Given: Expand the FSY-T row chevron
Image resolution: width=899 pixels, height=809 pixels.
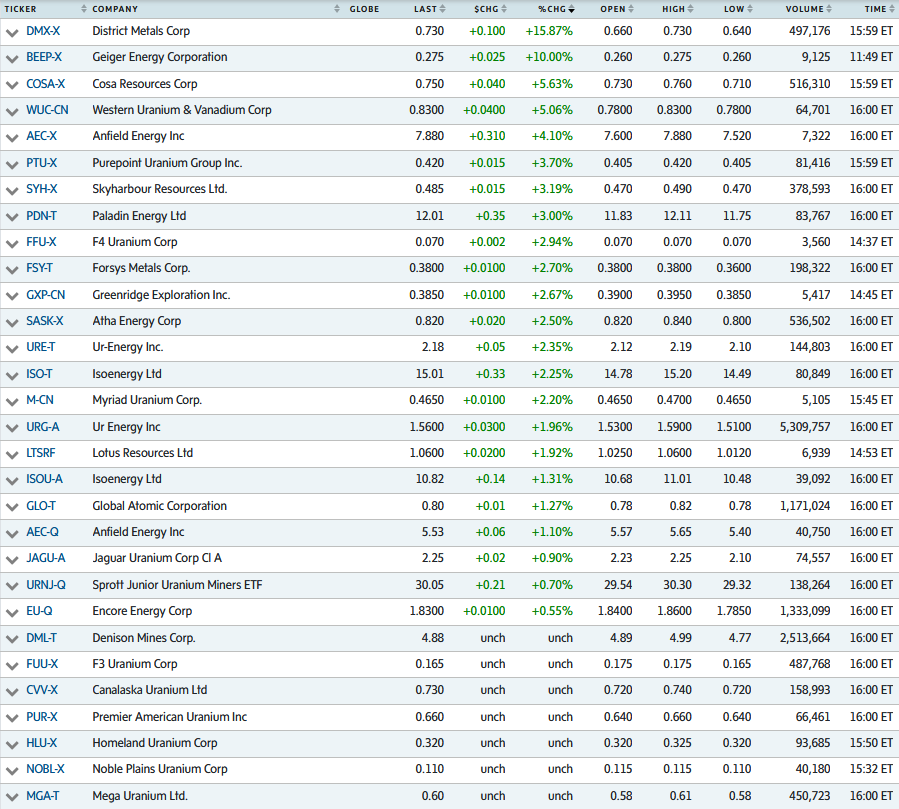Looking at the screenshot, I should (x=11, y=269).
